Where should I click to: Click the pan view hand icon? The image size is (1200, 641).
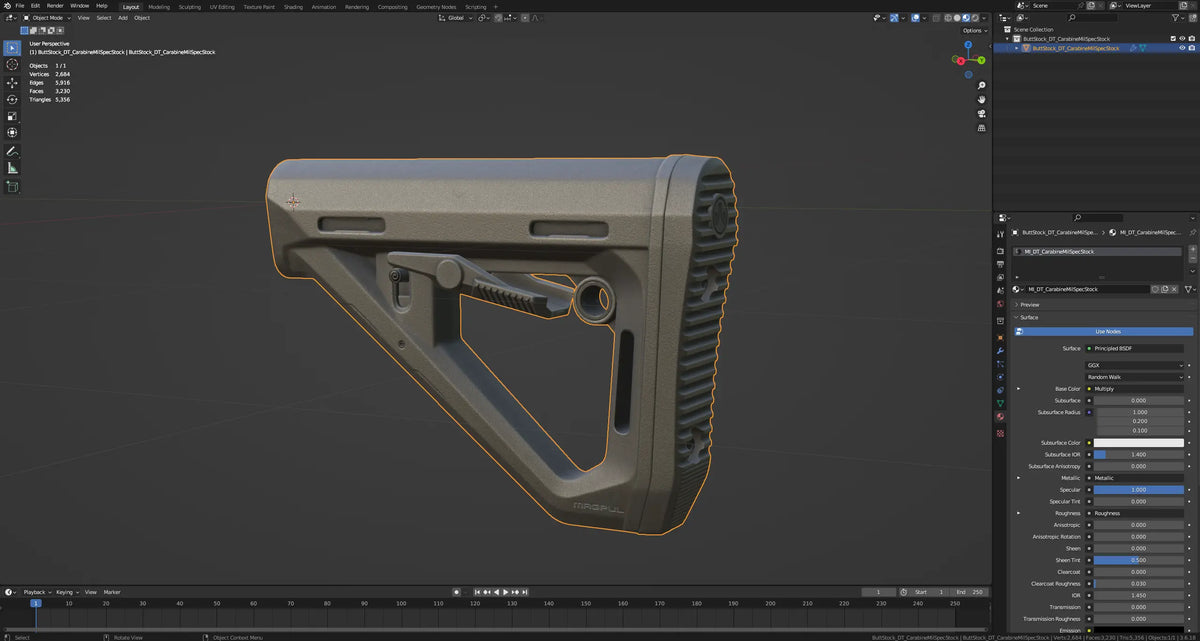[982, 99]
